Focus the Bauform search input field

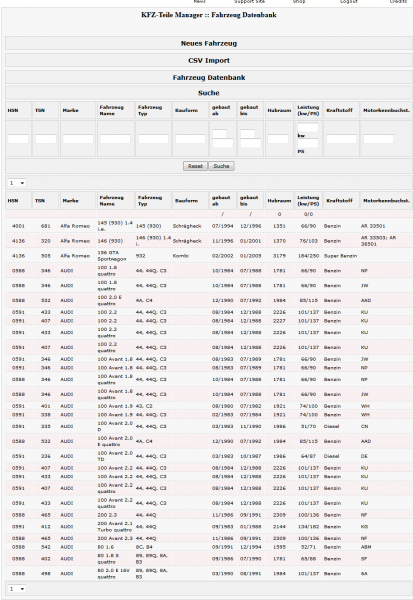point(190,139)
